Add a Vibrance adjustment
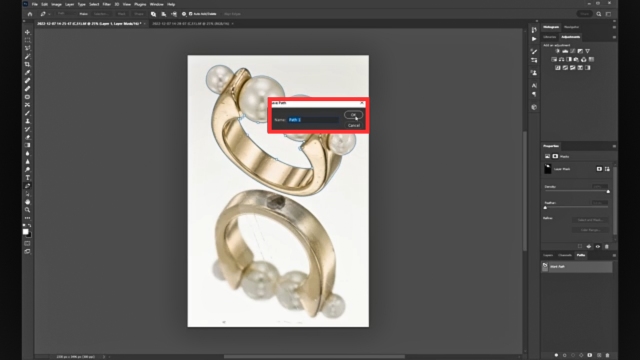This screenshot has width=640, height=360. click(x=588, y=51)
